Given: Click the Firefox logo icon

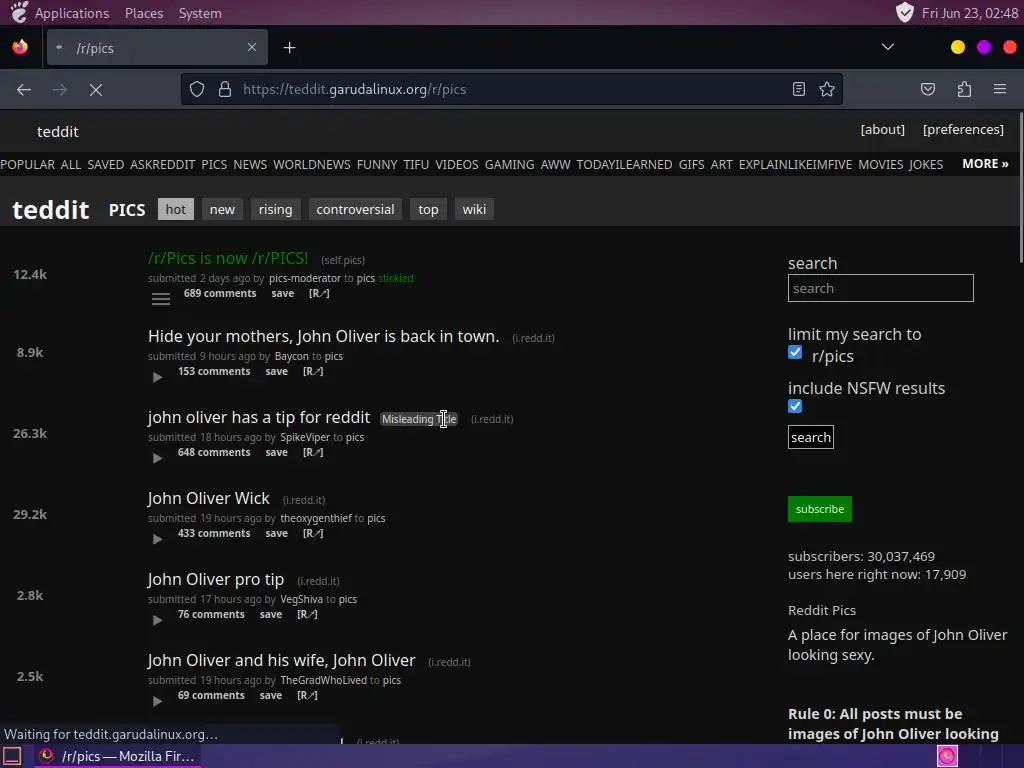Looking at the screenshot, I should (20, 47).
